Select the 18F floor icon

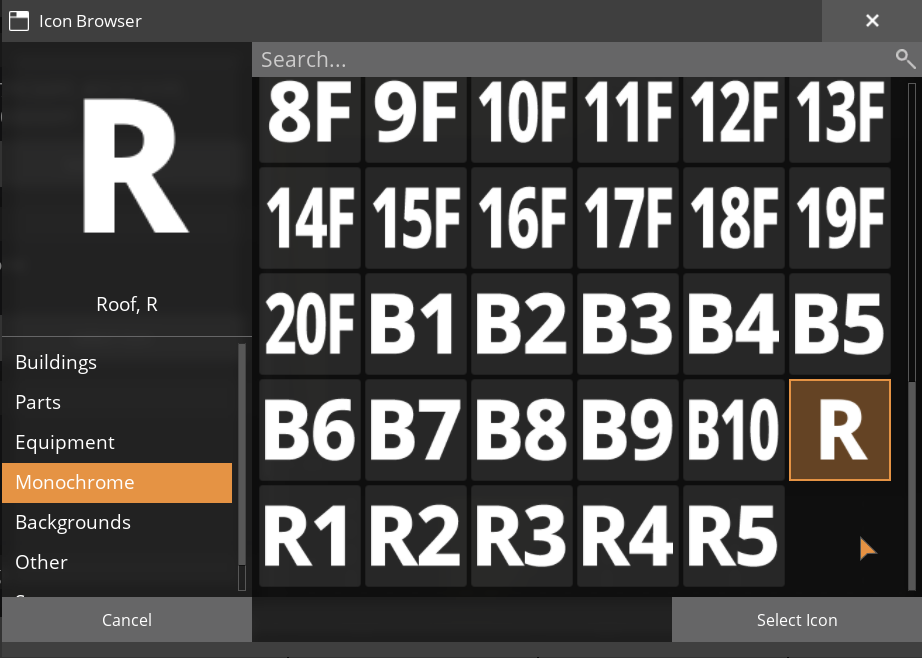pyautogui.click(x=734, y=218)
